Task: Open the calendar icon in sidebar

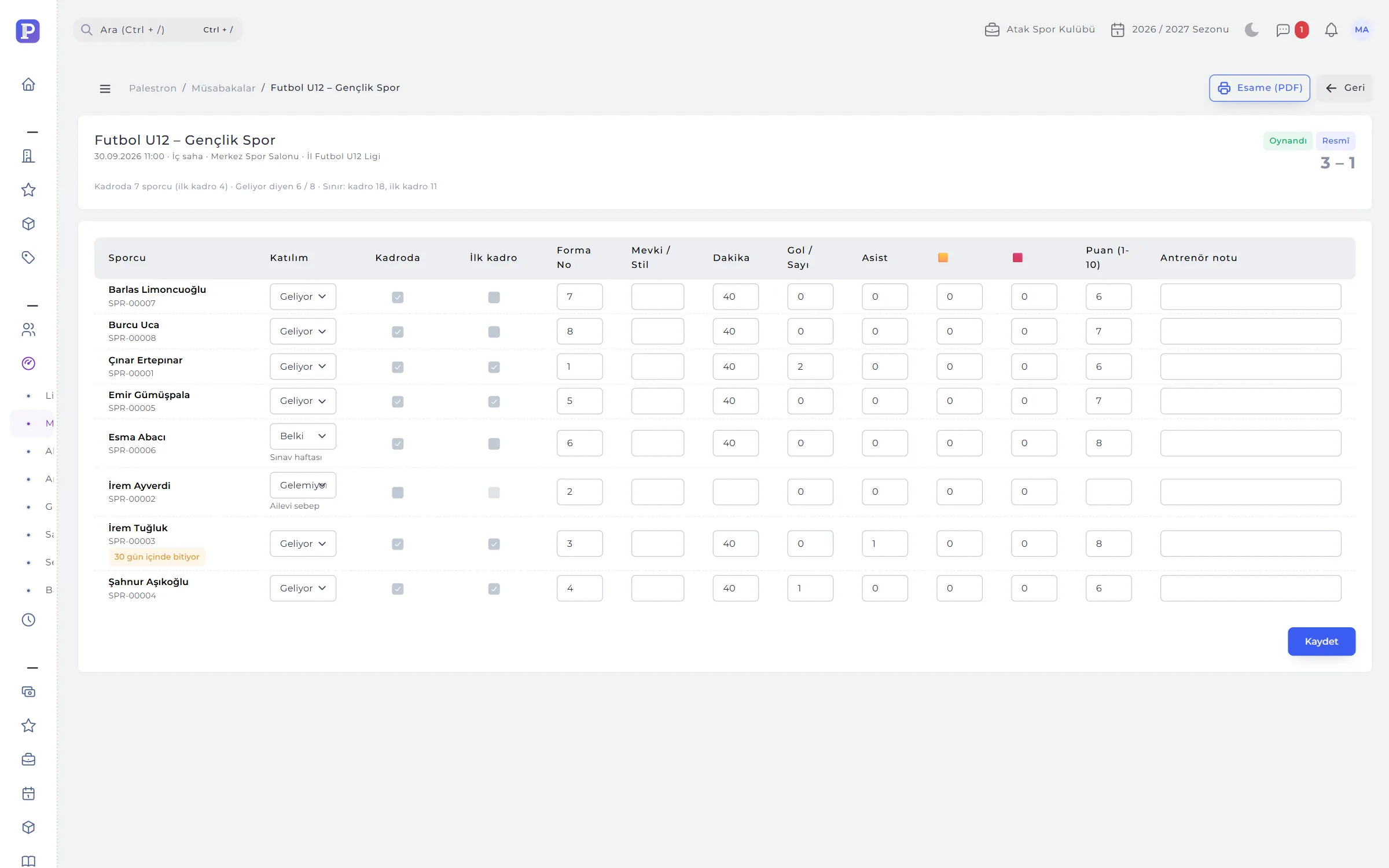Action: [28, 793]
